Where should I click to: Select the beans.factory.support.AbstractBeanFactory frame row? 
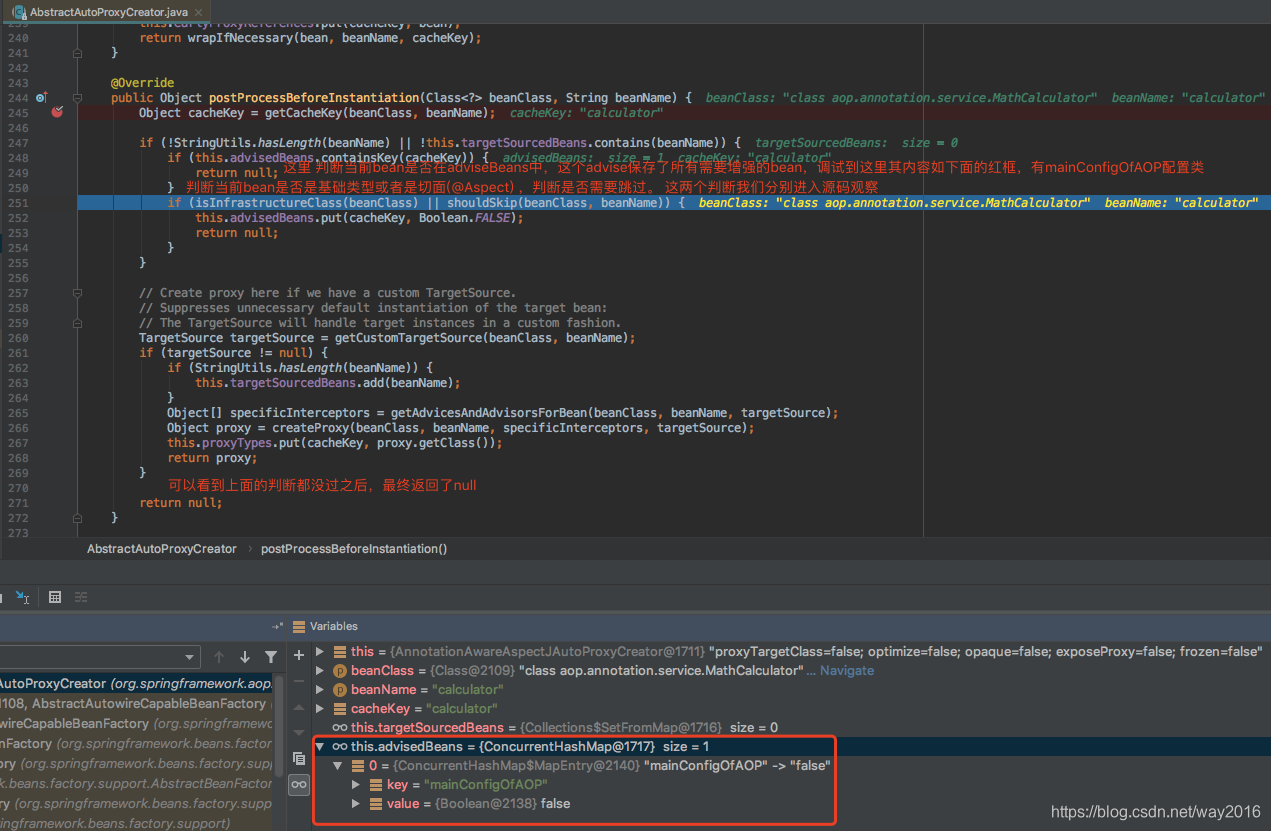point(136,783)
